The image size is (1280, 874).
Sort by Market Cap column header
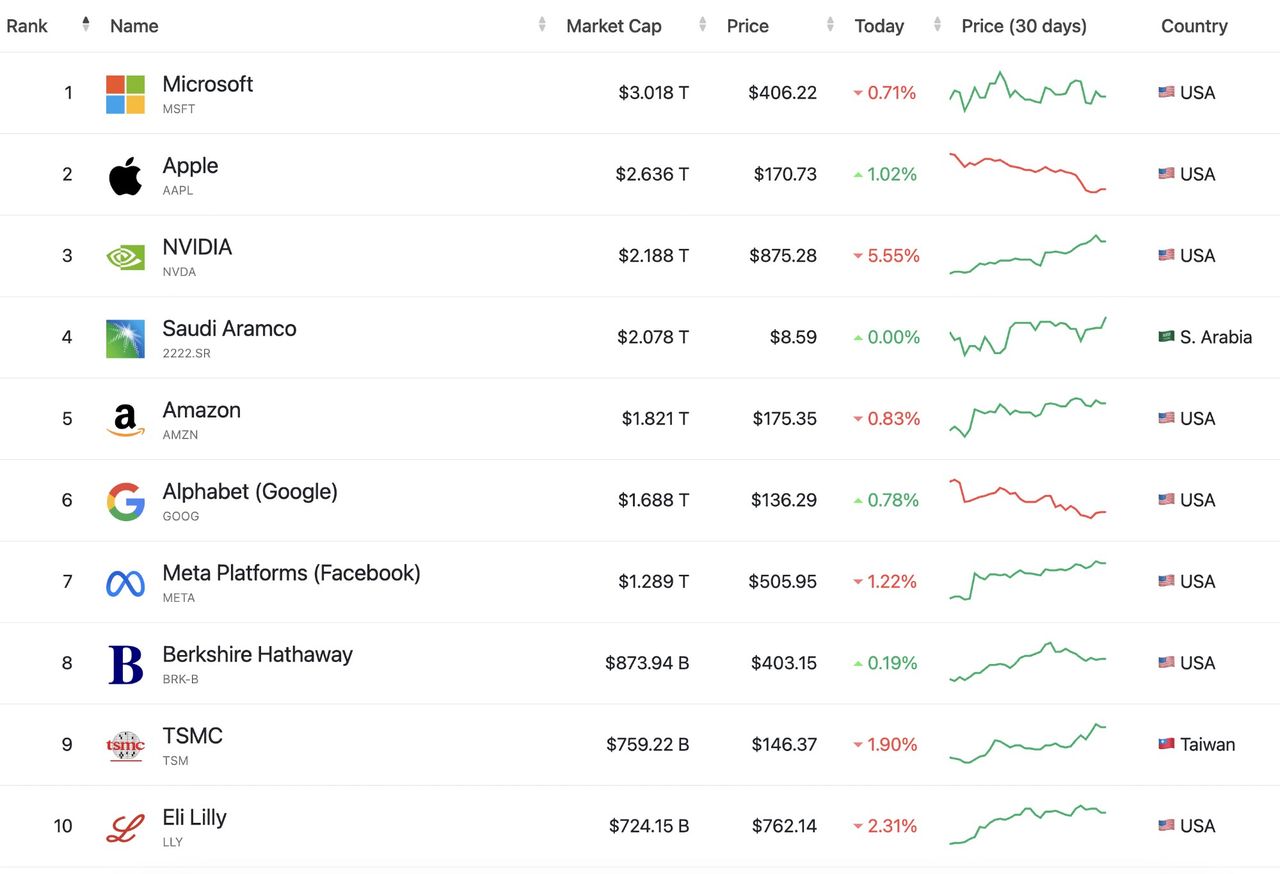tap(613, 26)
